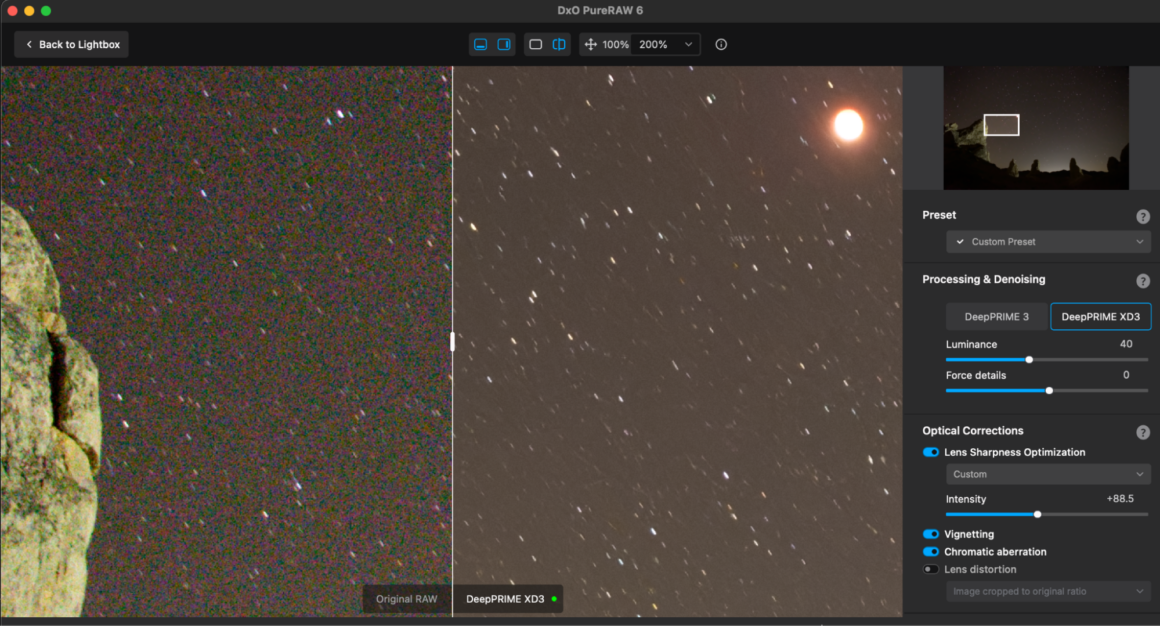Screen dimensions: 1160x626
Task: Open the Custom Preset dropdown
Action: 1048,242
